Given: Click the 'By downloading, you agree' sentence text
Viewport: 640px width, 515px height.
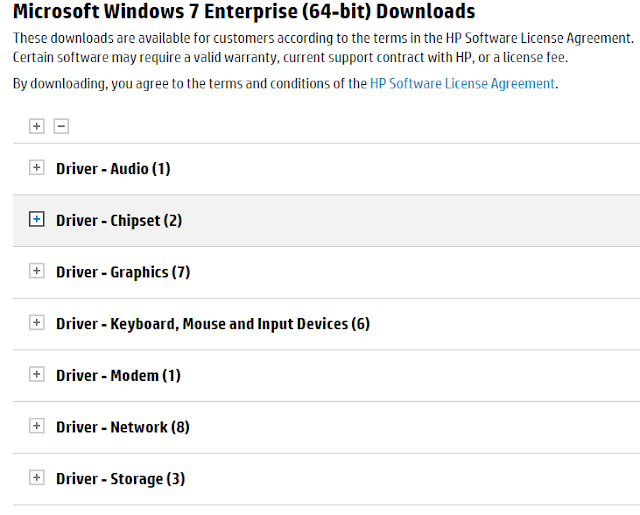Looking at the screenshot, I should (x=190, y=84).
